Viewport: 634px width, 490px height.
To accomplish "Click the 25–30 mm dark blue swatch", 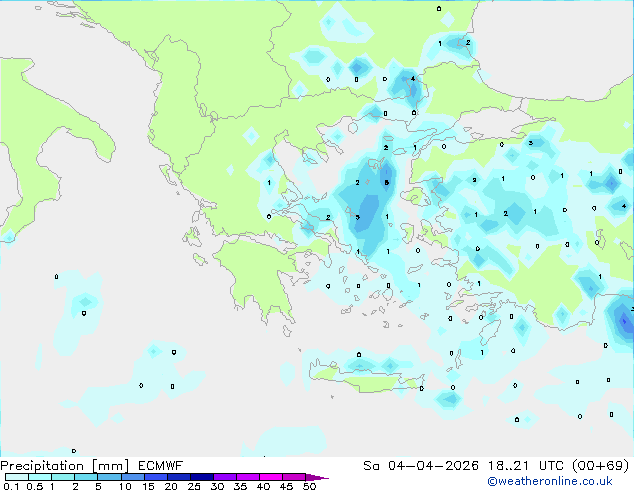I will (202, 477).
